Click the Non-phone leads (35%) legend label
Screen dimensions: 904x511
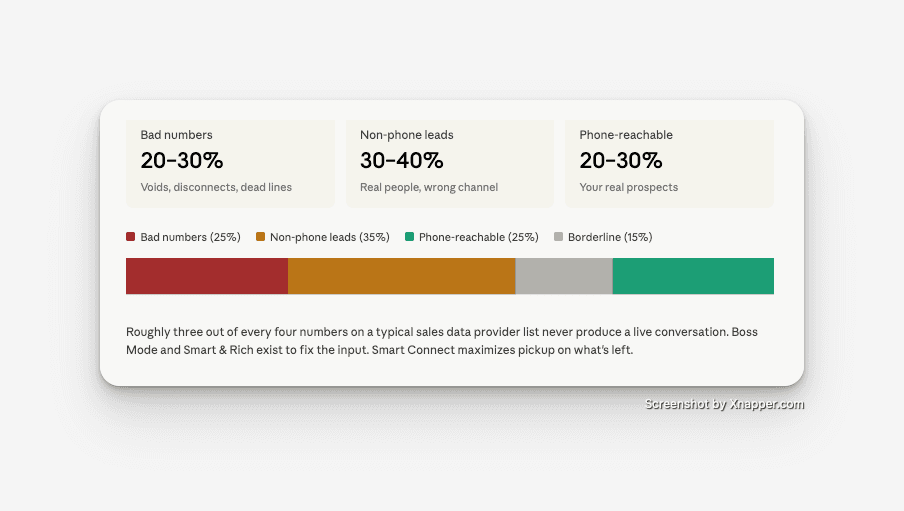pyautogui.click(x=330, y=237)
